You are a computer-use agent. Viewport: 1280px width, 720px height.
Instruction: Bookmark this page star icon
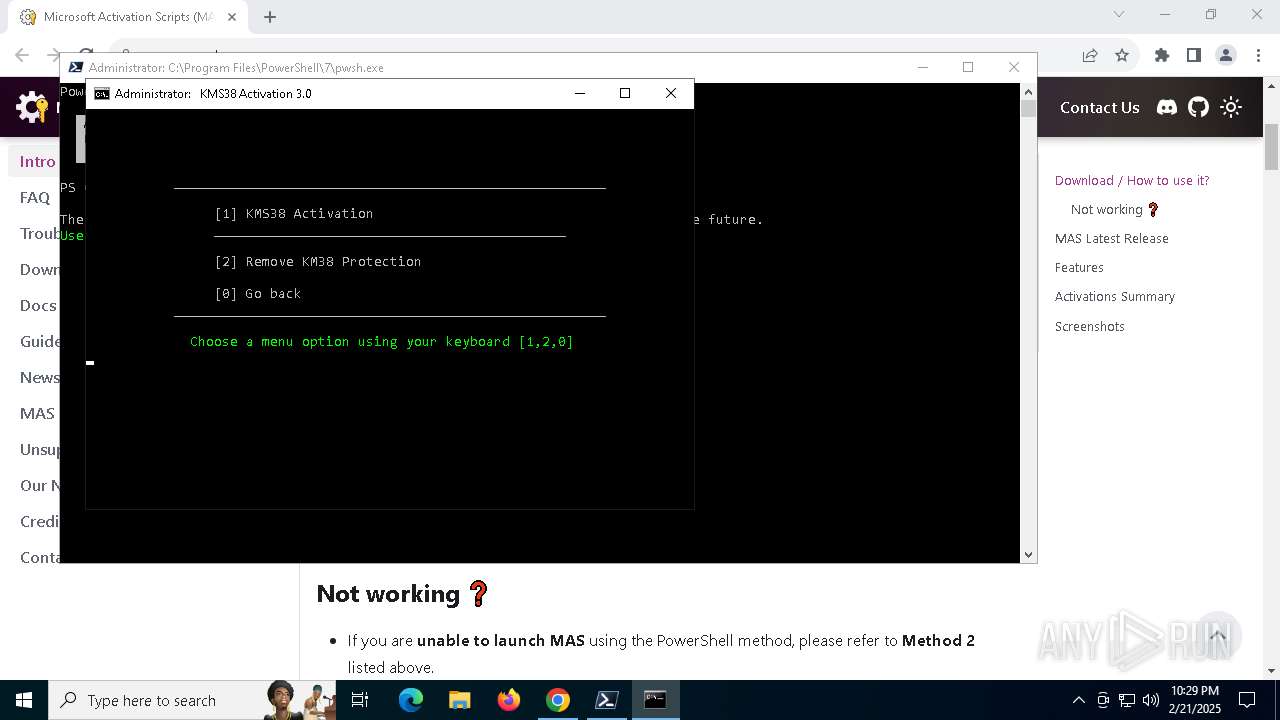pos(1122,55)
